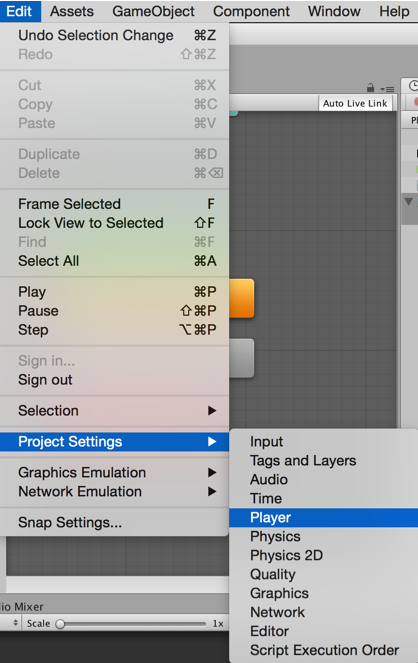This screenshot has width=418, height=663.
Task: Collapse the triangle in the right panel
Action: 408,201
